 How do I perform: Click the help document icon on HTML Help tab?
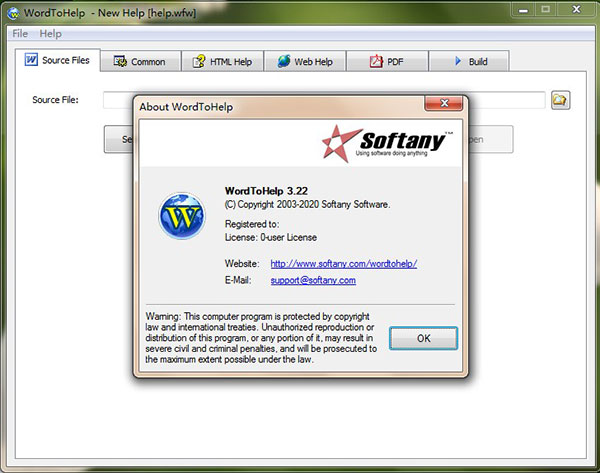pos(199,61)
